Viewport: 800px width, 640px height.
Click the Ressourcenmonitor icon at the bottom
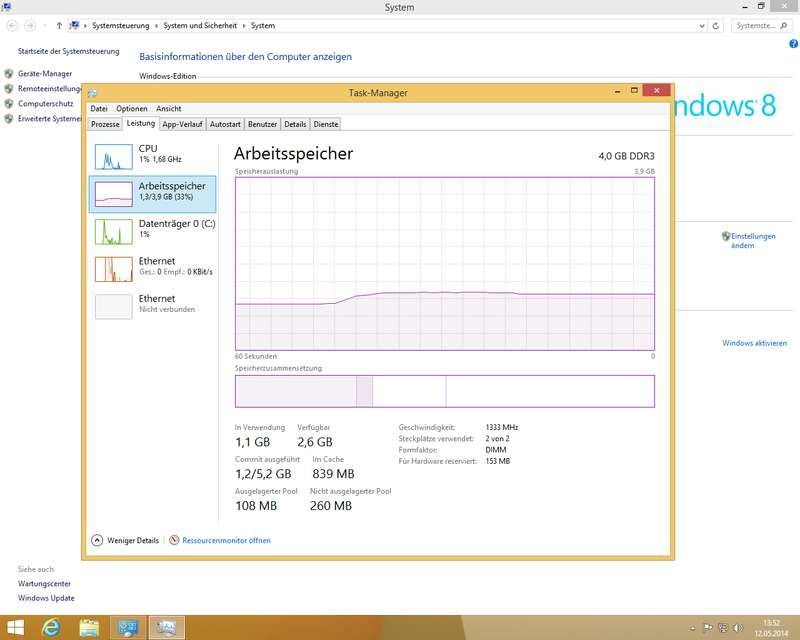[174, 540]
